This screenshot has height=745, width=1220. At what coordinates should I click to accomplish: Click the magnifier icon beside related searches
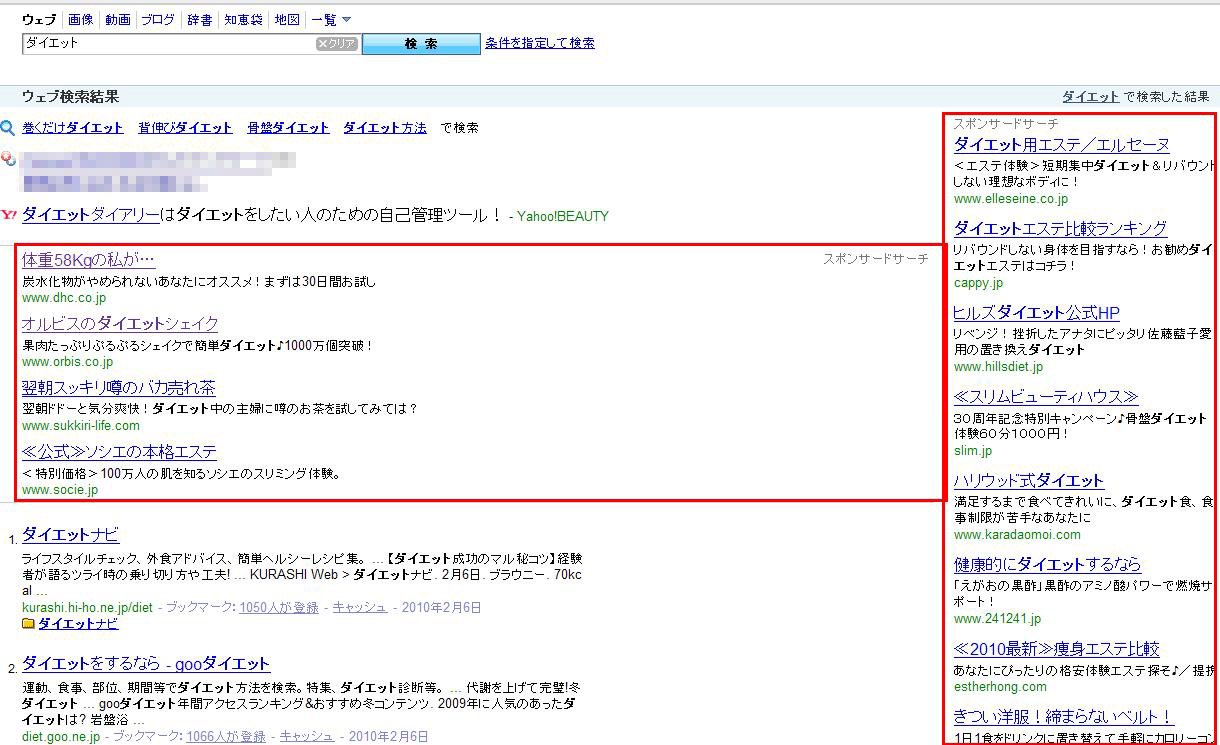[x=7, y=128]
